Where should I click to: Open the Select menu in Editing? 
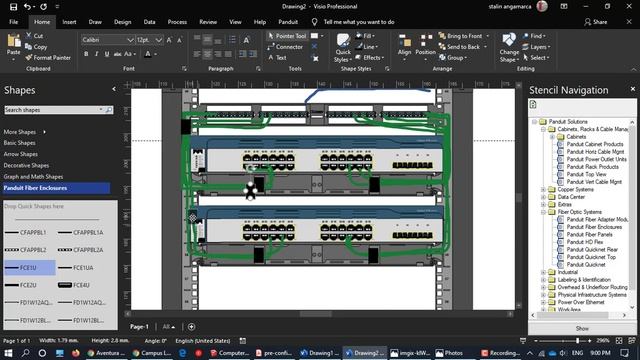[536, 58]
